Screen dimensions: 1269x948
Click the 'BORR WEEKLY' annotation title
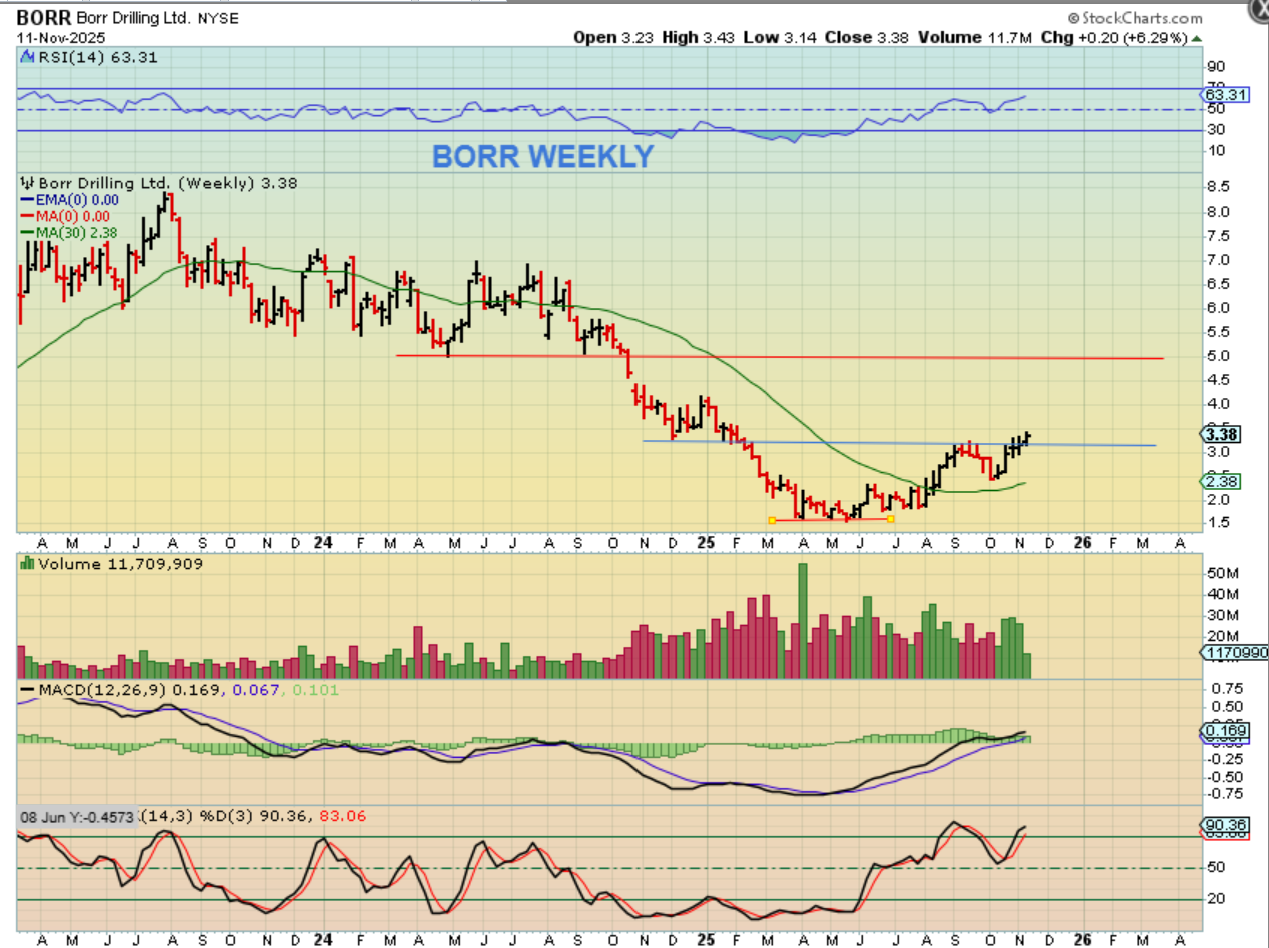click(543, 157)
